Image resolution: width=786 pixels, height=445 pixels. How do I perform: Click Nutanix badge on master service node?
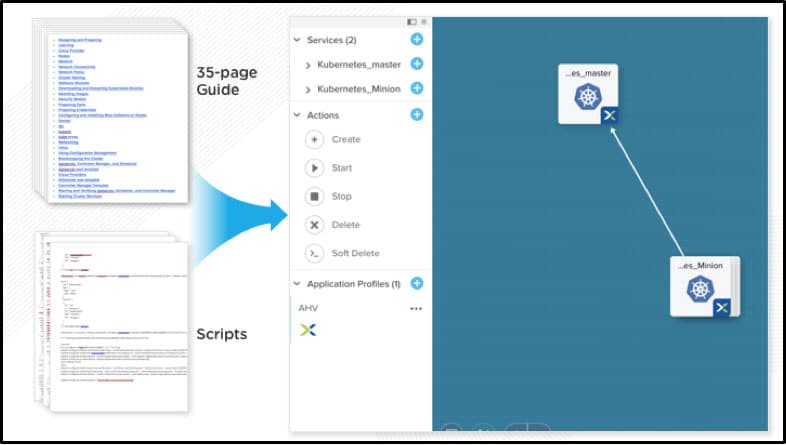pyautogui.click(x=609, y=116)
